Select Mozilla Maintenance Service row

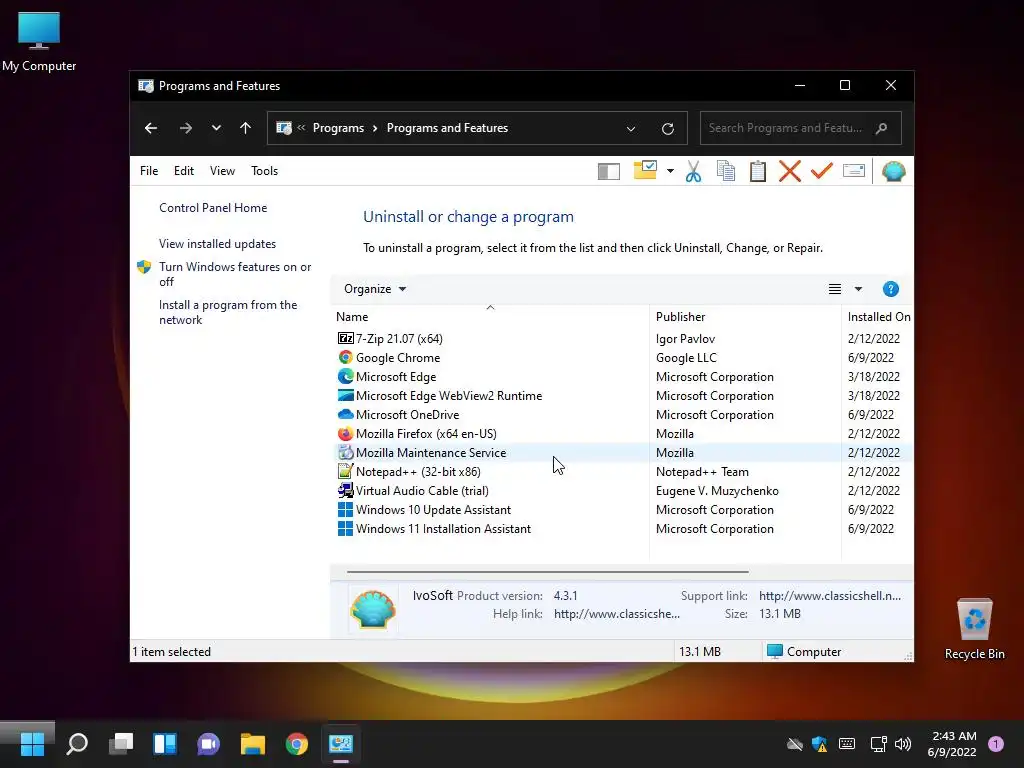coord(622,452)
